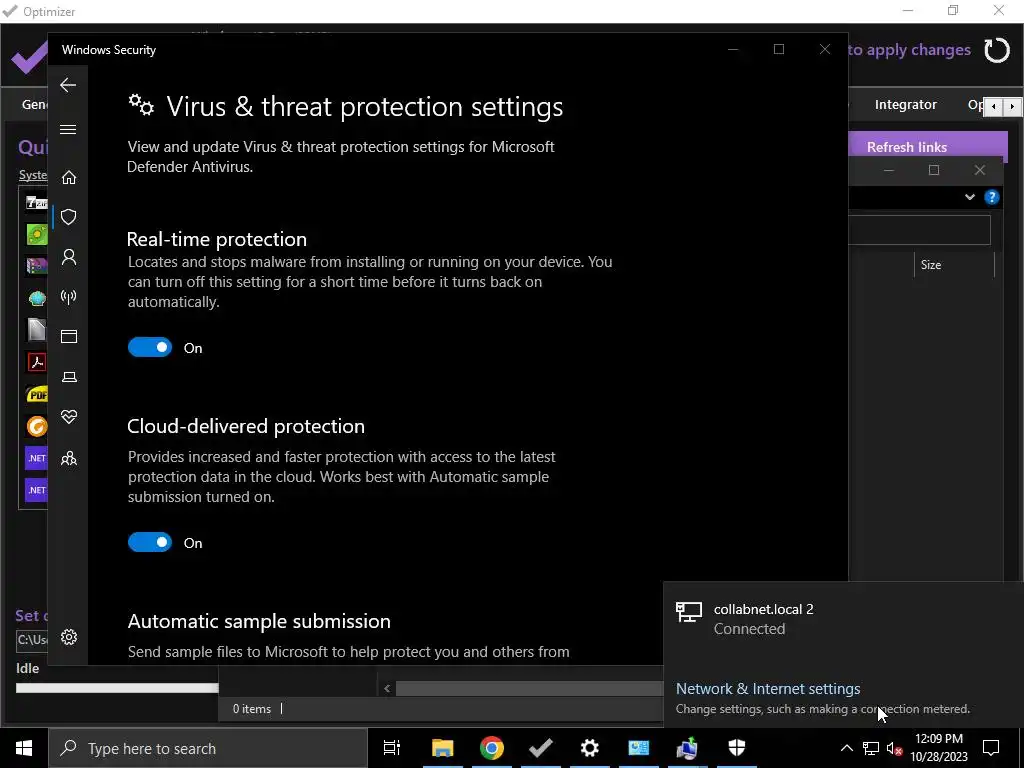Expand the chevron next to help icon
Image resolution: width=1024 pixels, height=768 pixels.
pyautogui.click(x=970, y=197)
